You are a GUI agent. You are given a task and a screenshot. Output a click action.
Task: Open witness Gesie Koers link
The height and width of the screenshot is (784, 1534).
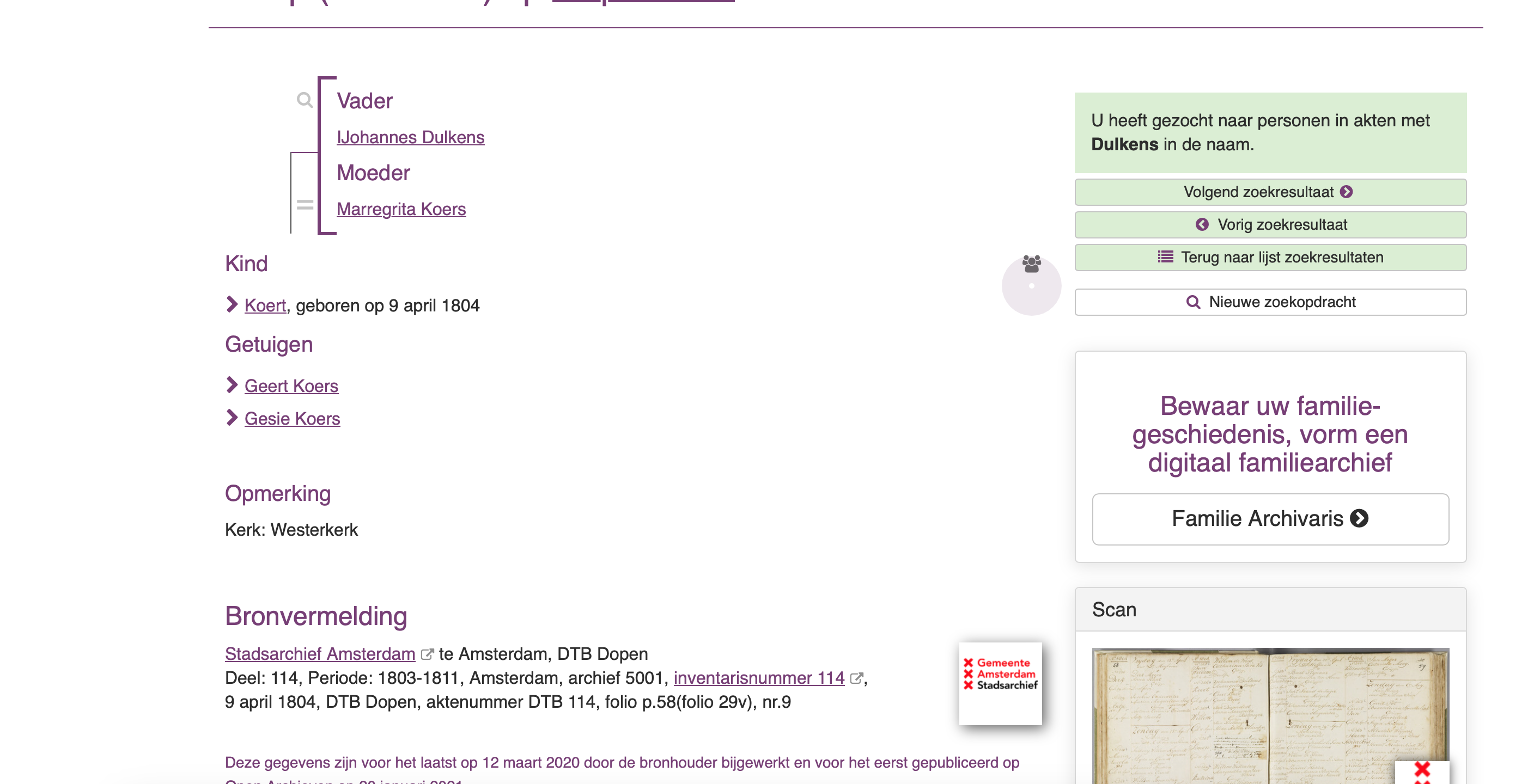292,419
